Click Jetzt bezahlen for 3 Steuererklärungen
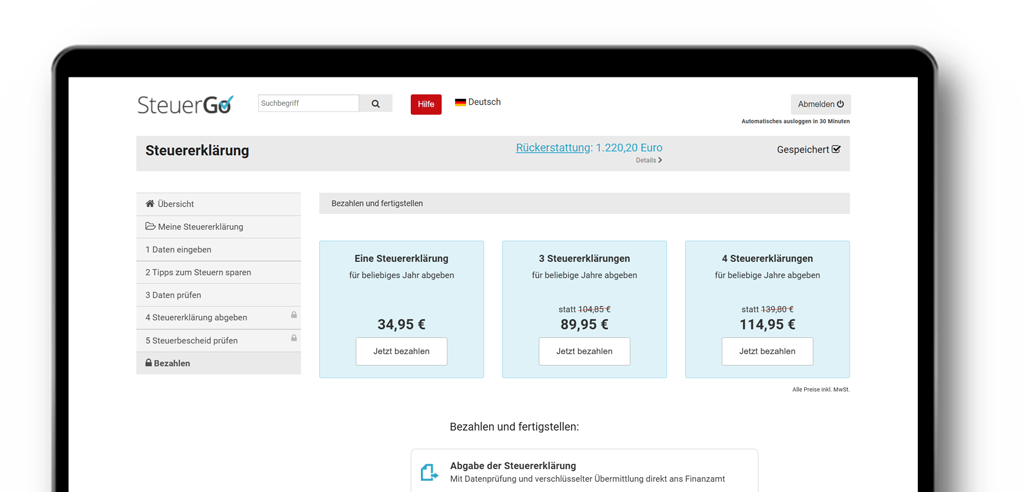Image resolution: width=1024 pixels, height=492 pixels. coord(584,352)
